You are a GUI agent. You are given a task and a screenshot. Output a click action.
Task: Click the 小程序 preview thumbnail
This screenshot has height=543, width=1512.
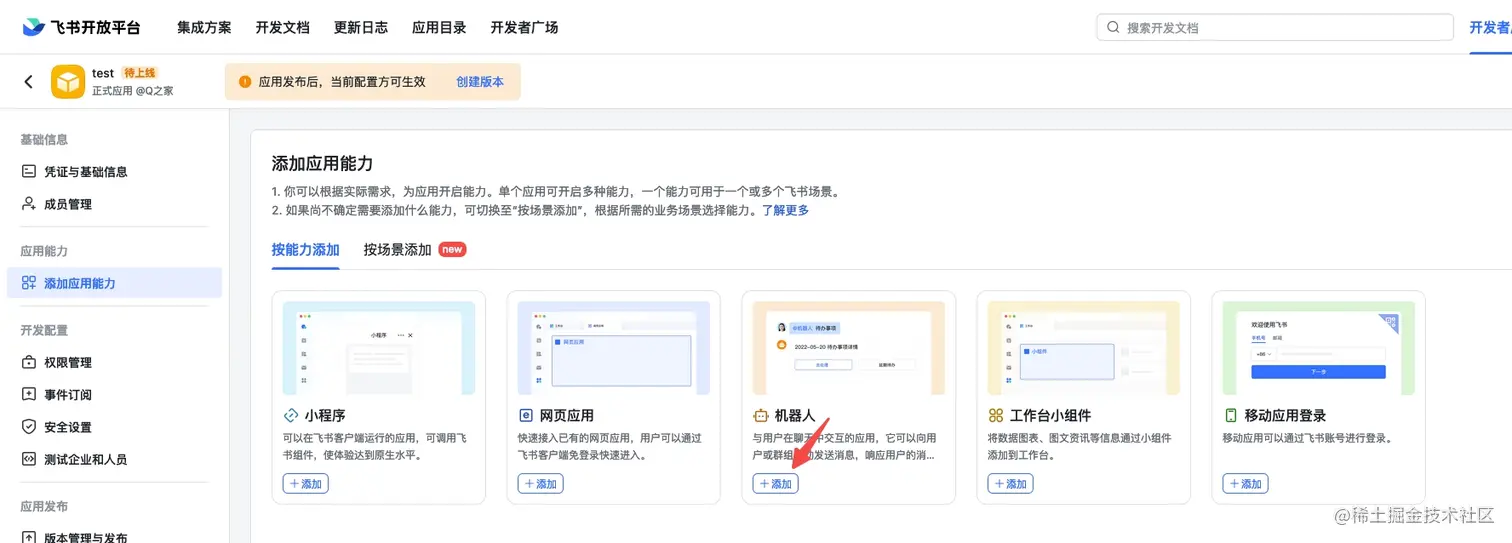coord(379,348)
